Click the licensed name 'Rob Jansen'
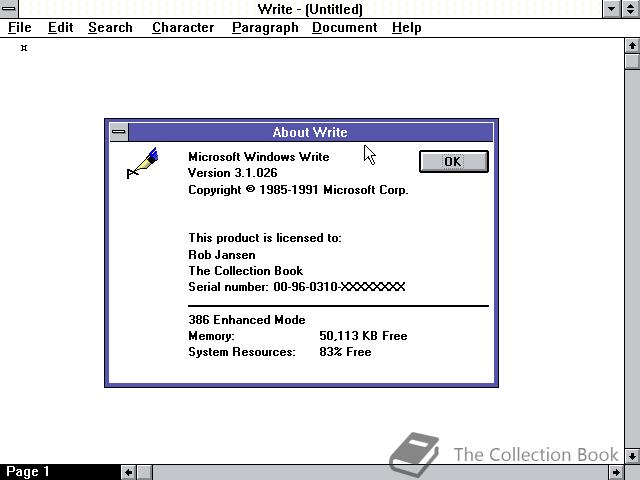 [x=222, y=255]
